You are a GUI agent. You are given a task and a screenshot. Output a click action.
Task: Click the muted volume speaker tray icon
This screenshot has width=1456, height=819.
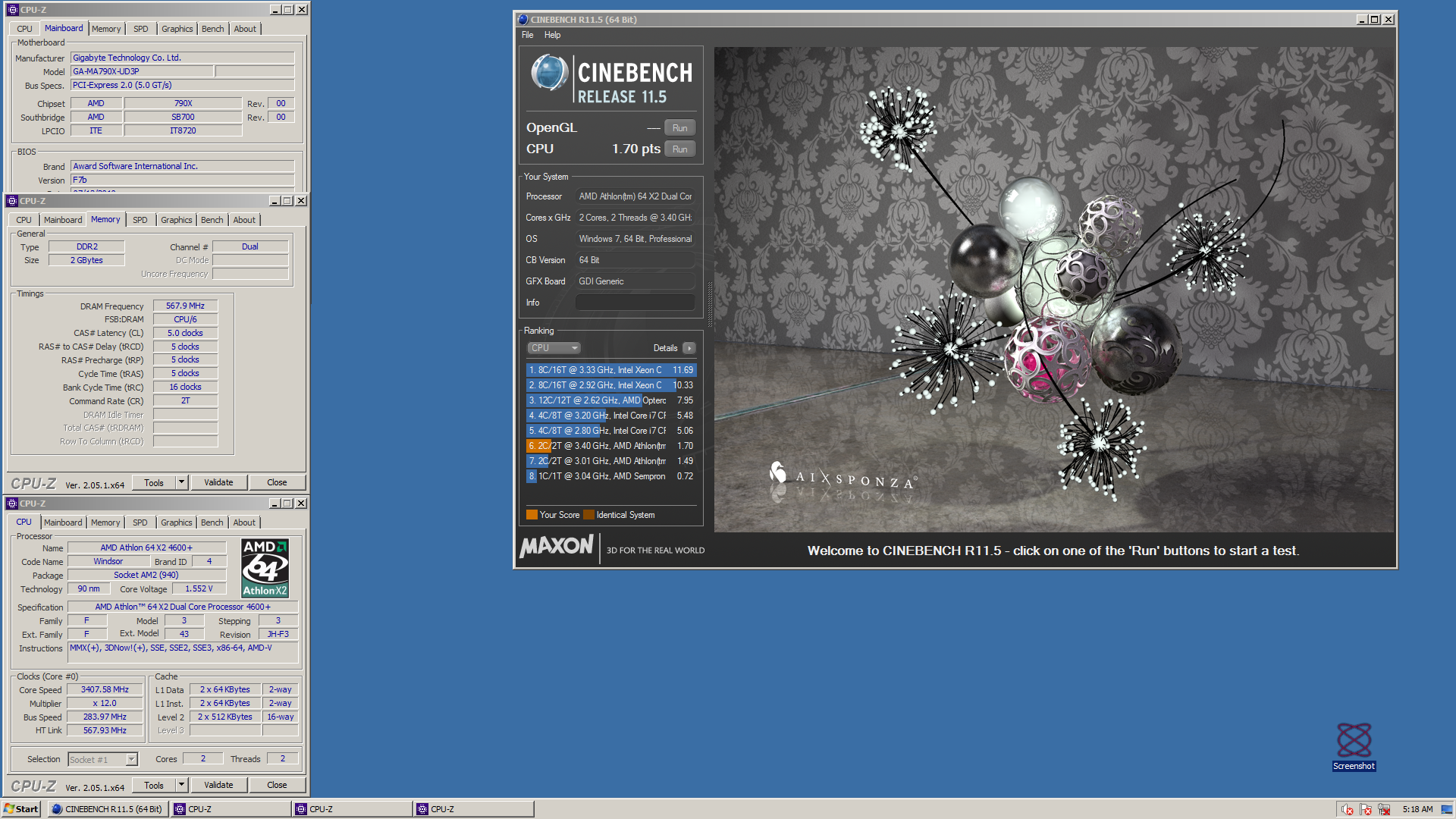click(x=1347, y=809)
